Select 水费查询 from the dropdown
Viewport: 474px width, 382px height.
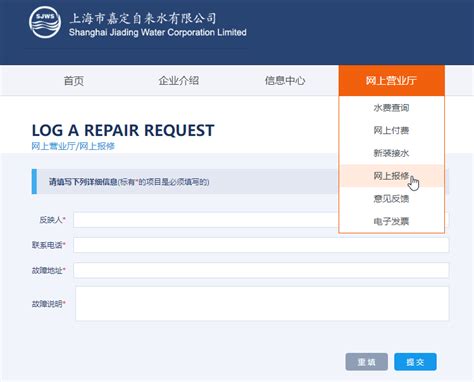[391, 108]
